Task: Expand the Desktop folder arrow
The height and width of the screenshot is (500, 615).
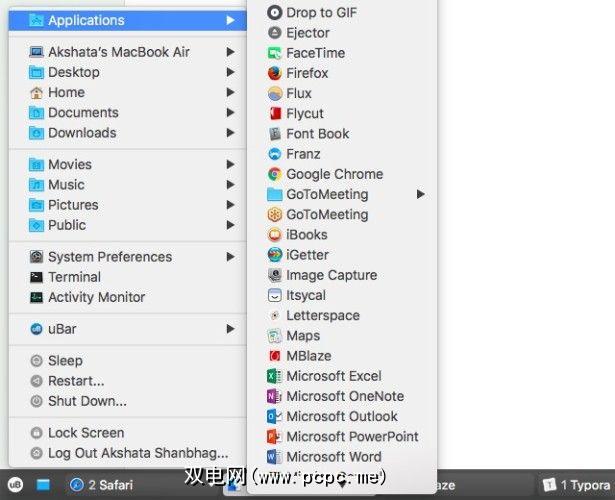Action: (x=230, y=72)
